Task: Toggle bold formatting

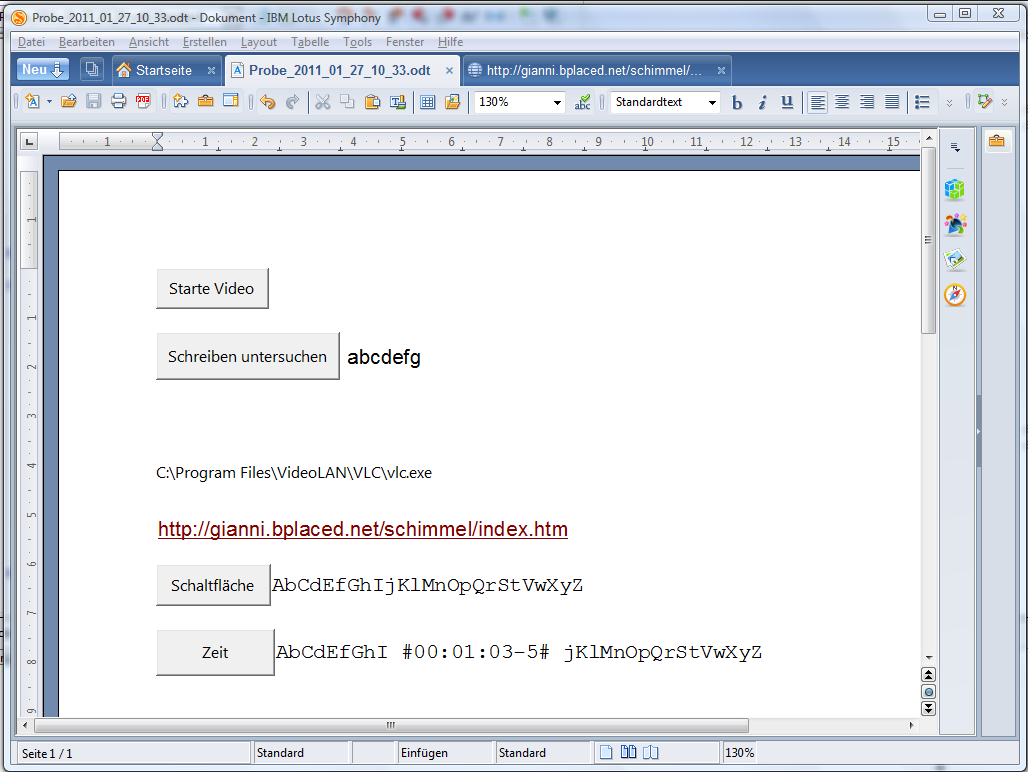Action: coord(737,102)
